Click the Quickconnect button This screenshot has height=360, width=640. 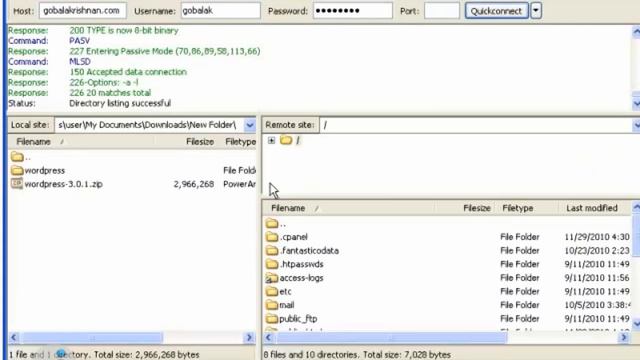pyautogui.click(x=496, y=11)
